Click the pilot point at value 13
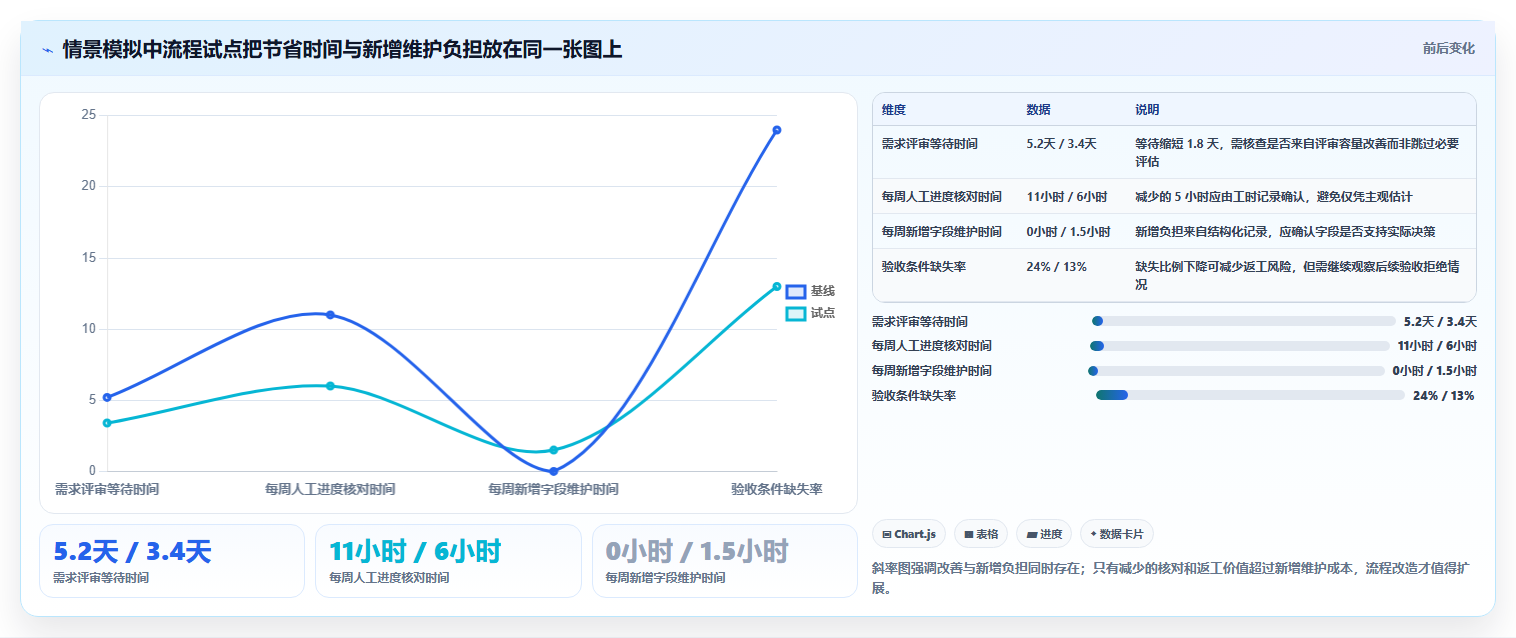This screenshot has height=638, width=1516. point(776,286)
